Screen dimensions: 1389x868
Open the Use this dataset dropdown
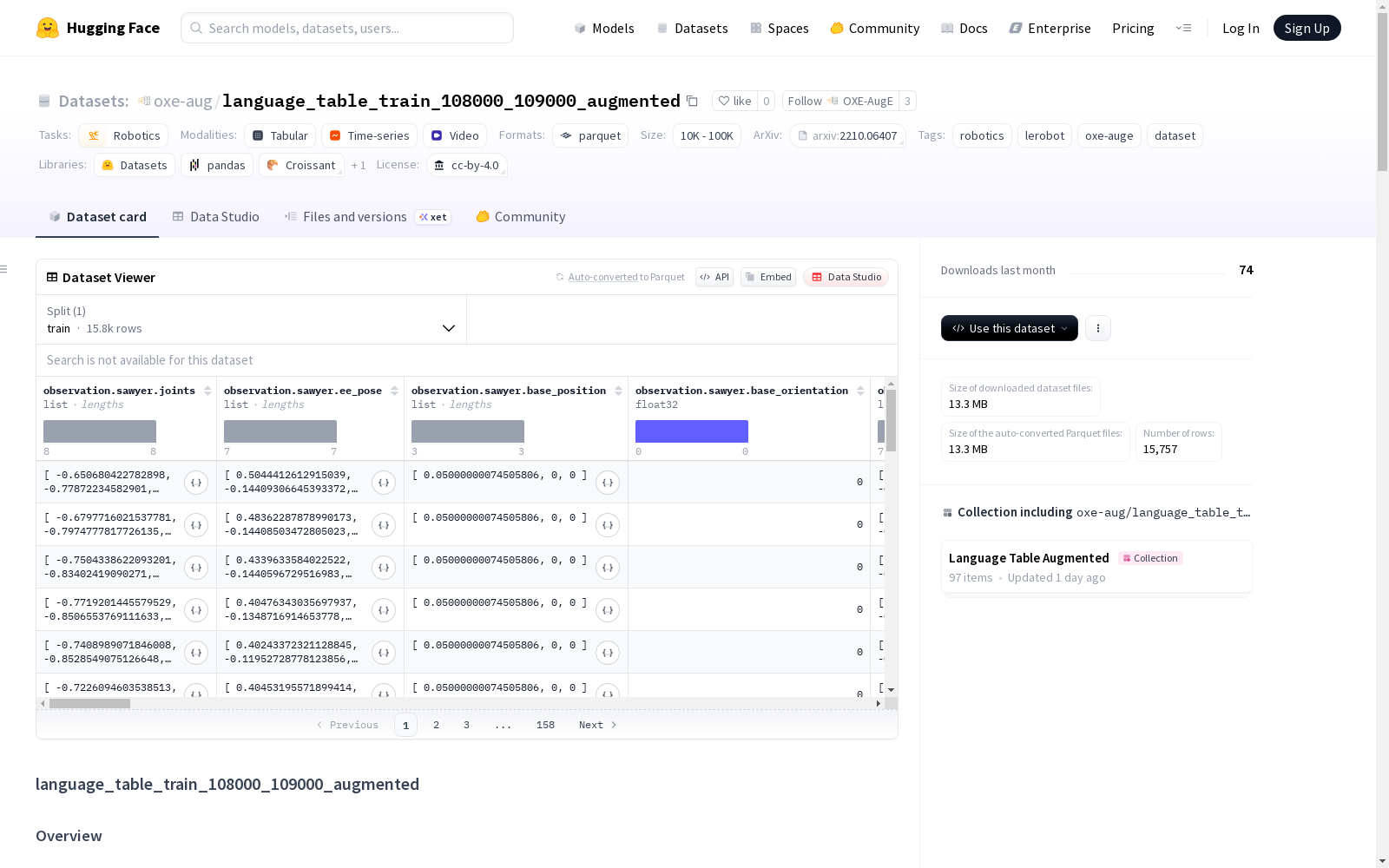pyautogui.click(x=1010, y=328)
